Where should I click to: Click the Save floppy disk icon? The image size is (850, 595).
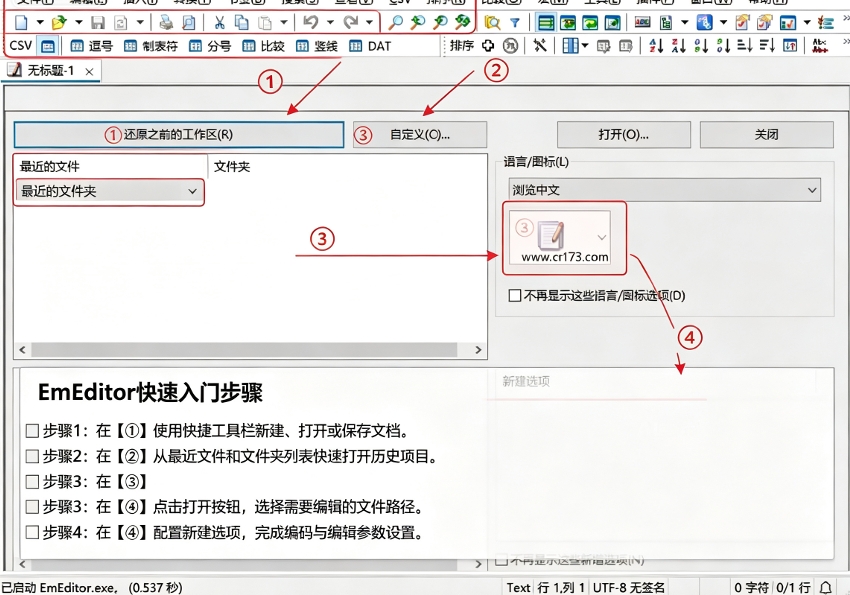click(x=98, y=23)
